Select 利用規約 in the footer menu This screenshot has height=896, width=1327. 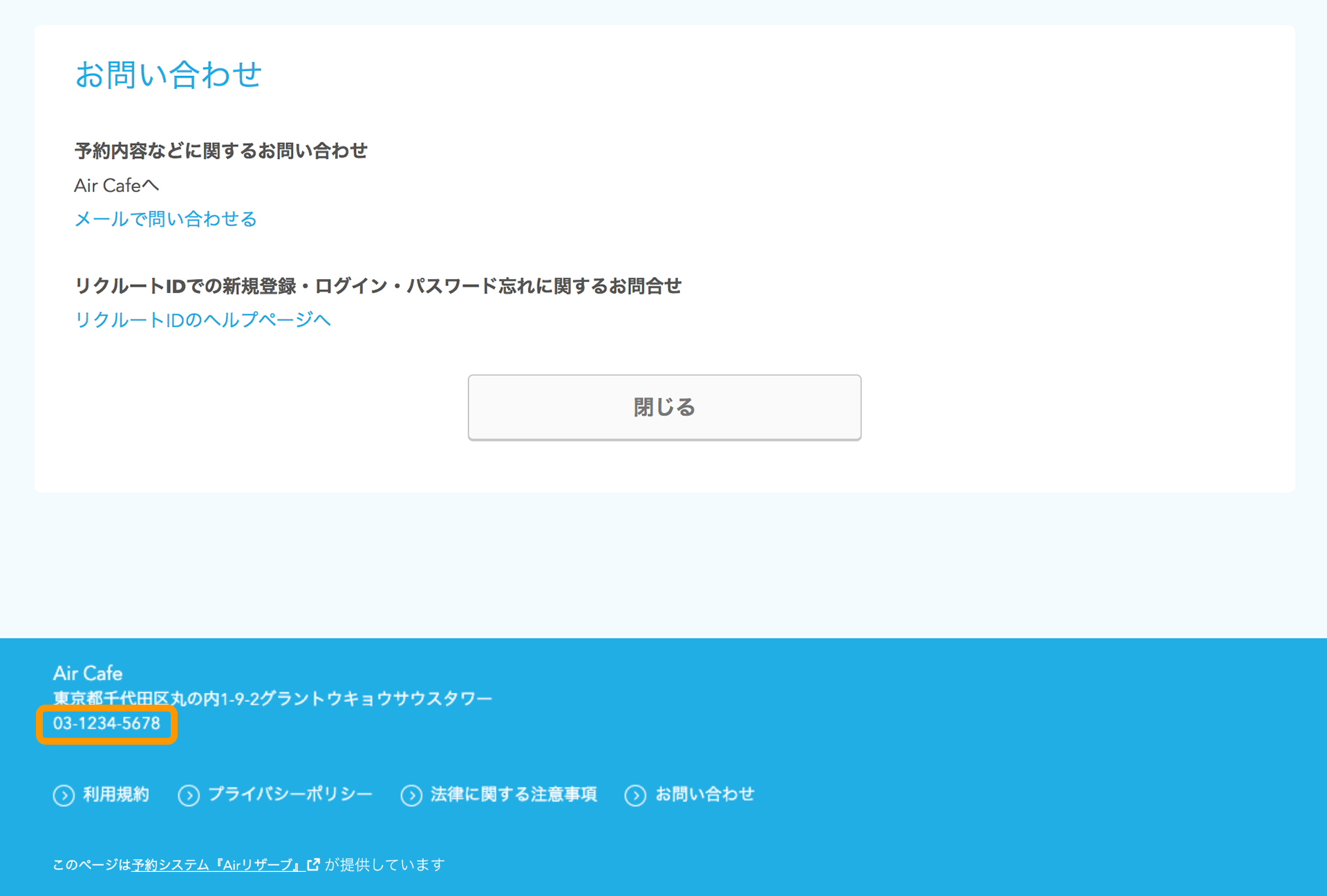[115, 795]
